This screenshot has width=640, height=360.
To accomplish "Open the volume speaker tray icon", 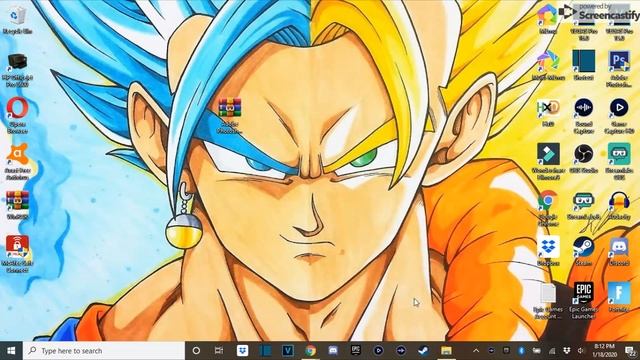I will tap(581, 351).
